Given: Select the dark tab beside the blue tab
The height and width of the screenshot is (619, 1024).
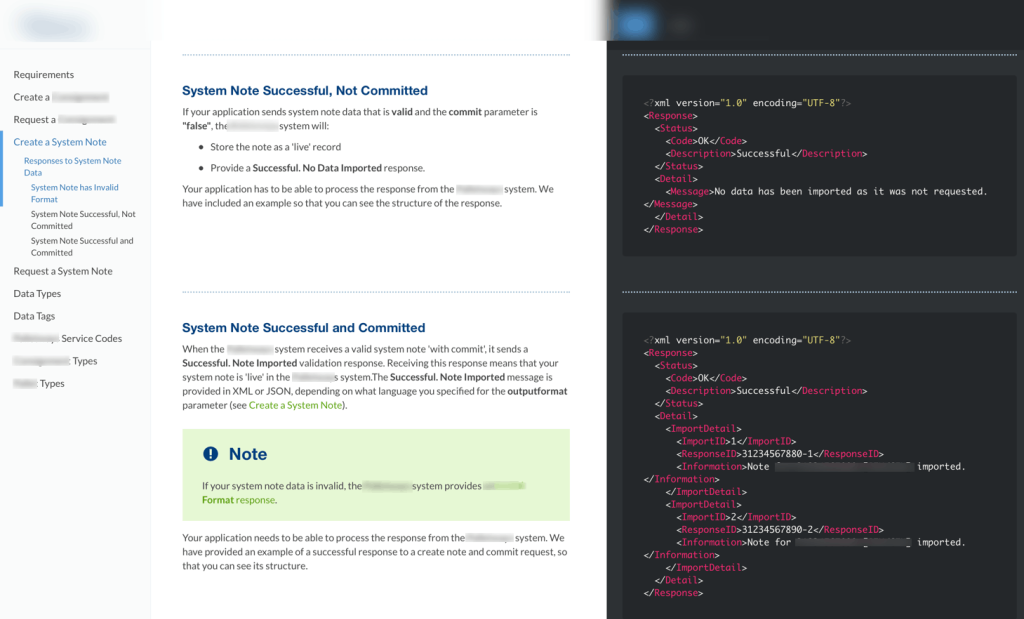Looking at the screenshot, I should point(680,25).
